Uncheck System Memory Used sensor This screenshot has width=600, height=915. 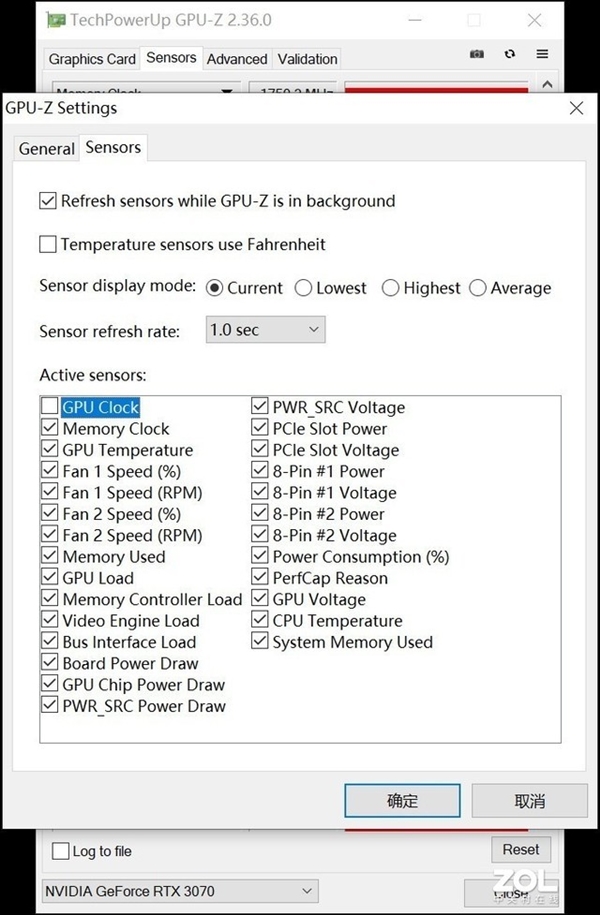(x=260, y=642)
